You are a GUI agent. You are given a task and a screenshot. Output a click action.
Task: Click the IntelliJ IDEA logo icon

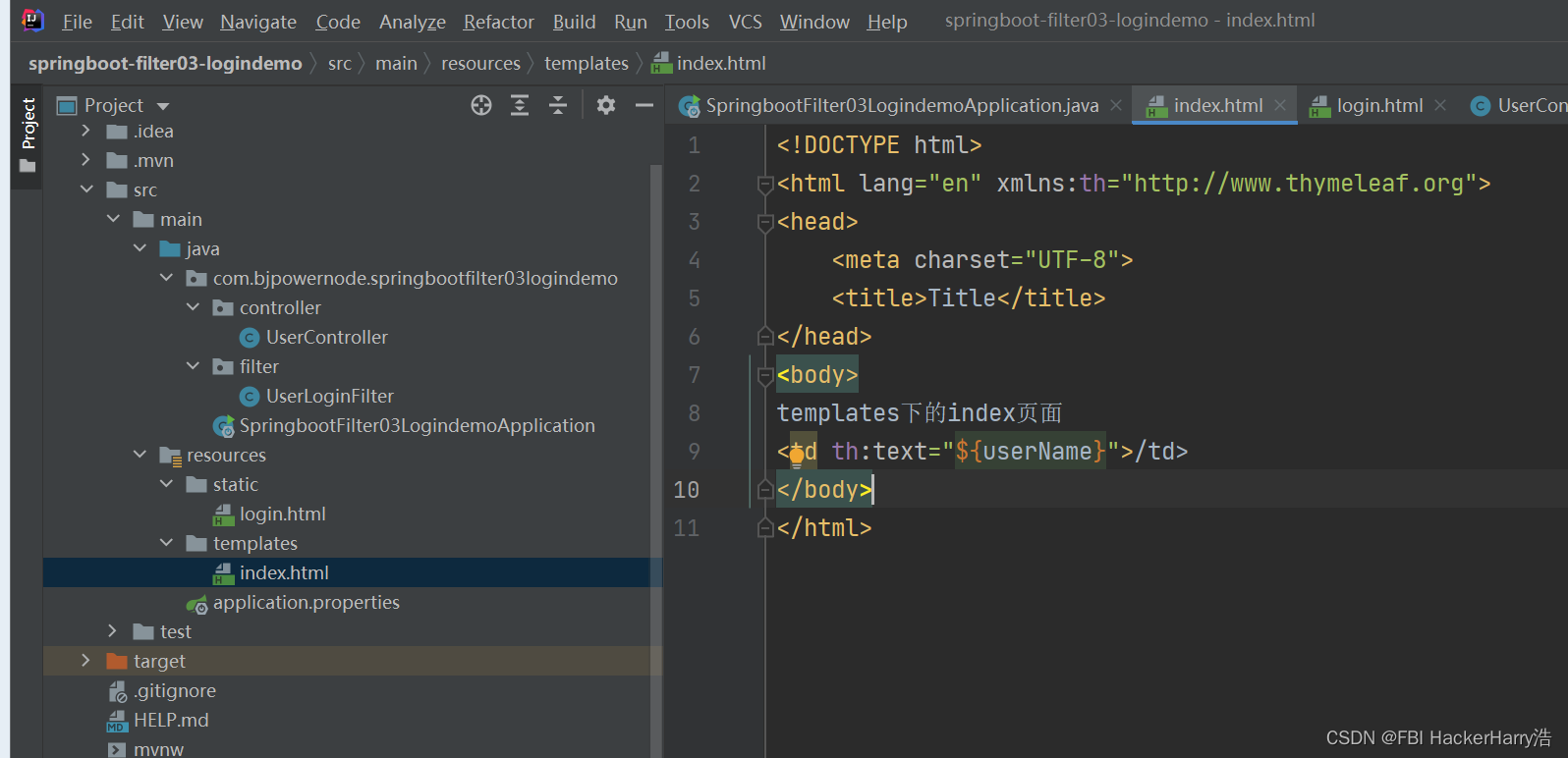point(32,20)
